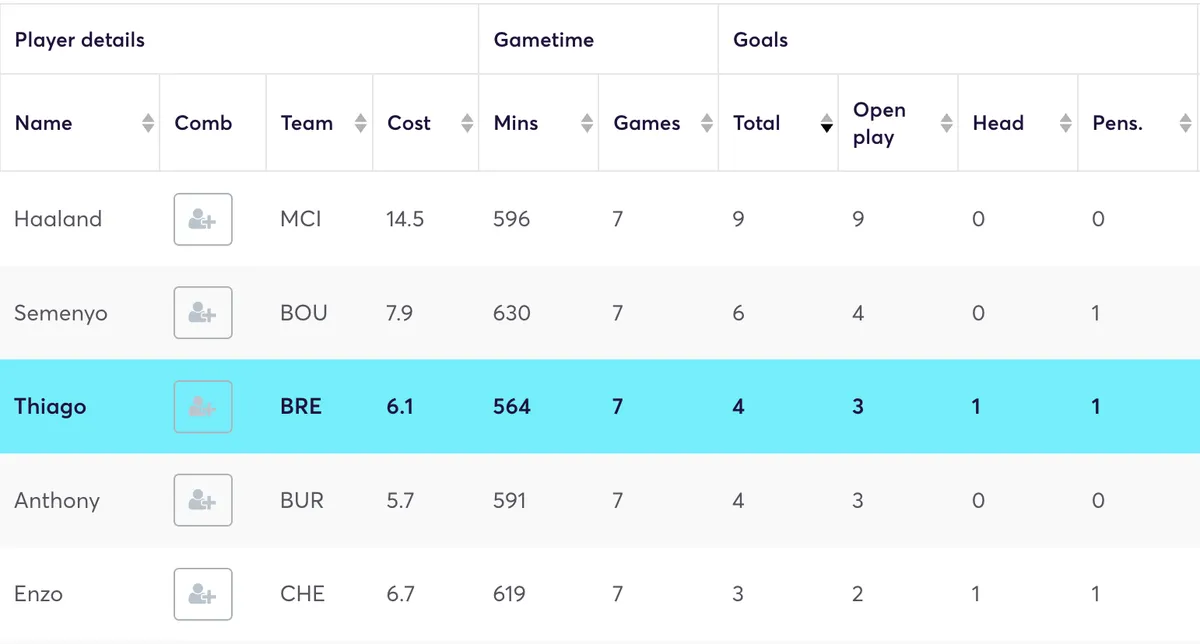Viewport: 1200px width, 644px height.
Task: Add Haaland to comparison
Action: point(203,219)
